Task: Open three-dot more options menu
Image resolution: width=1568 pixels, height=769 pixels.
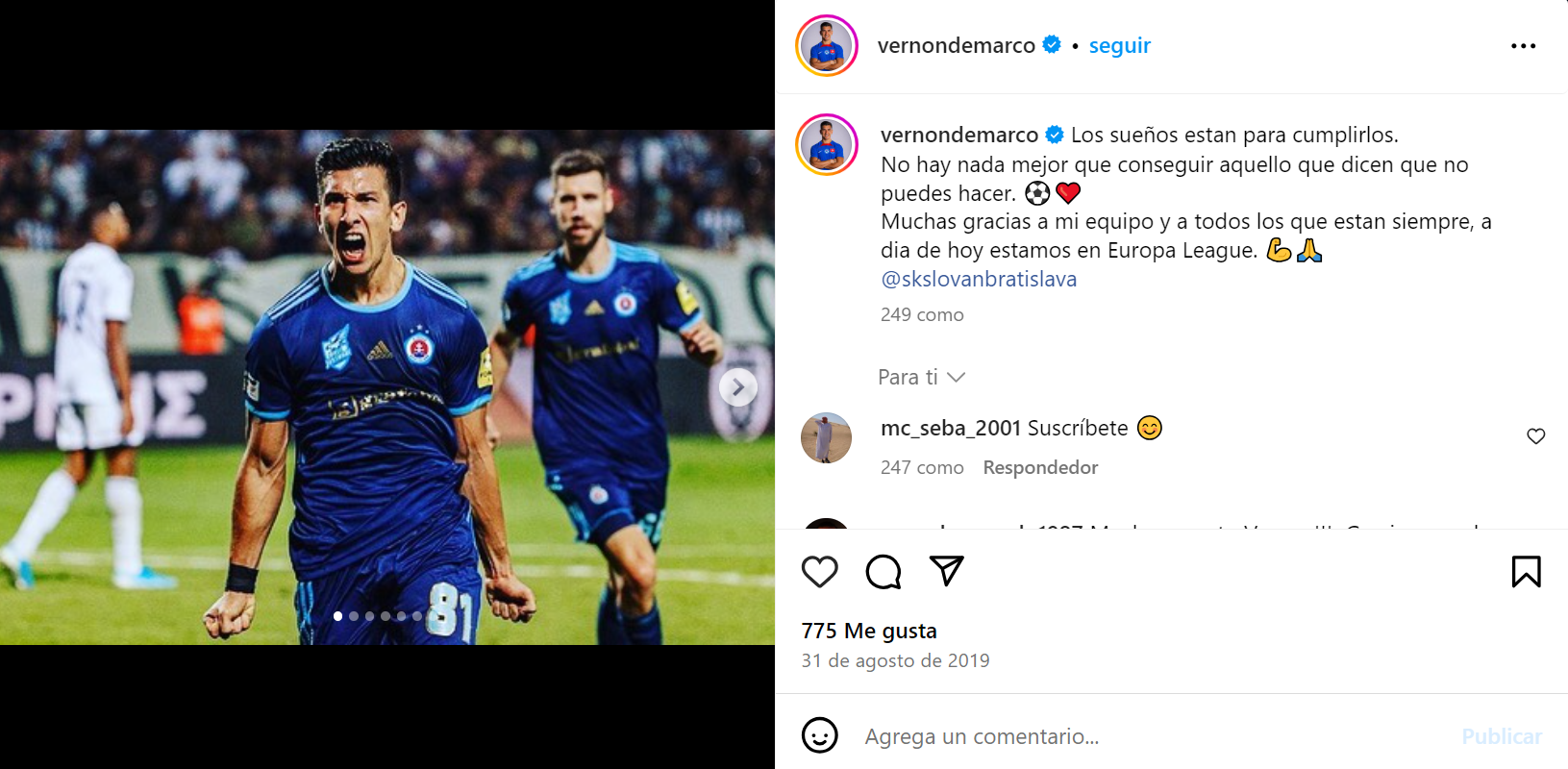Action: (x=1523, y=46)
